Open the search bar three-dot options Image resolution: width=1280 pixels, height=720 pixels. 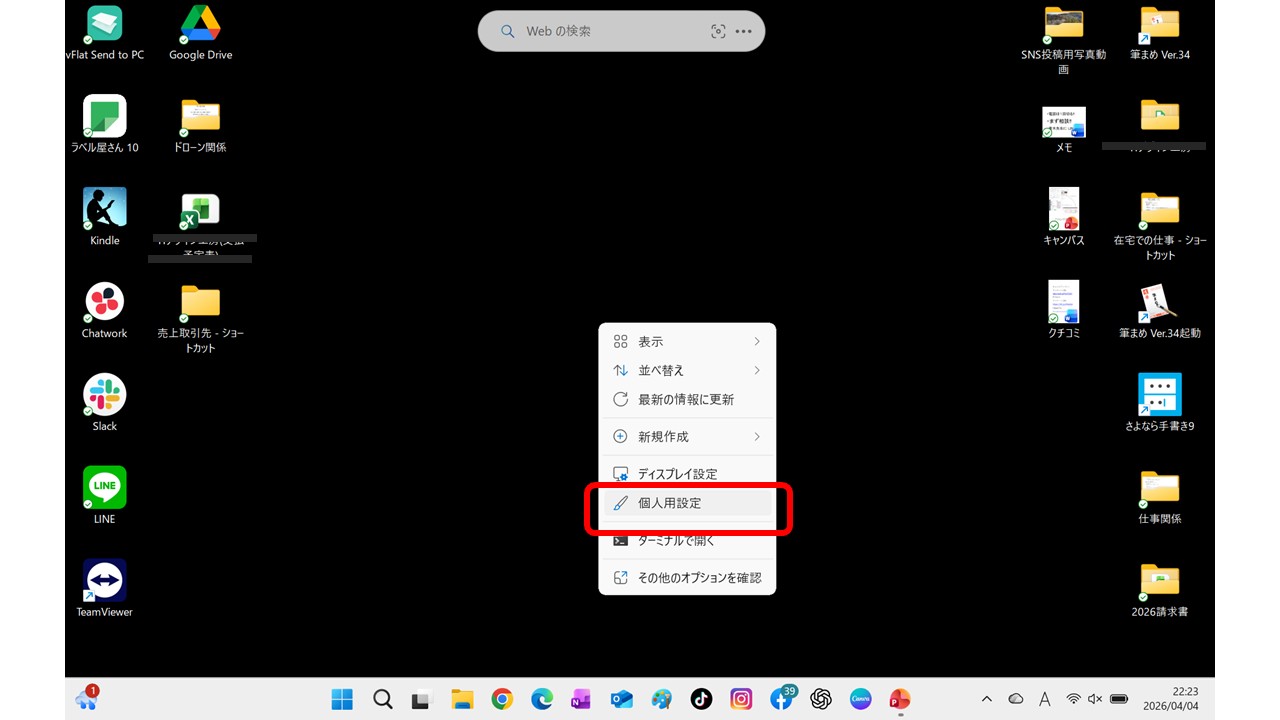pyautogui.click(x=743, y=31)
